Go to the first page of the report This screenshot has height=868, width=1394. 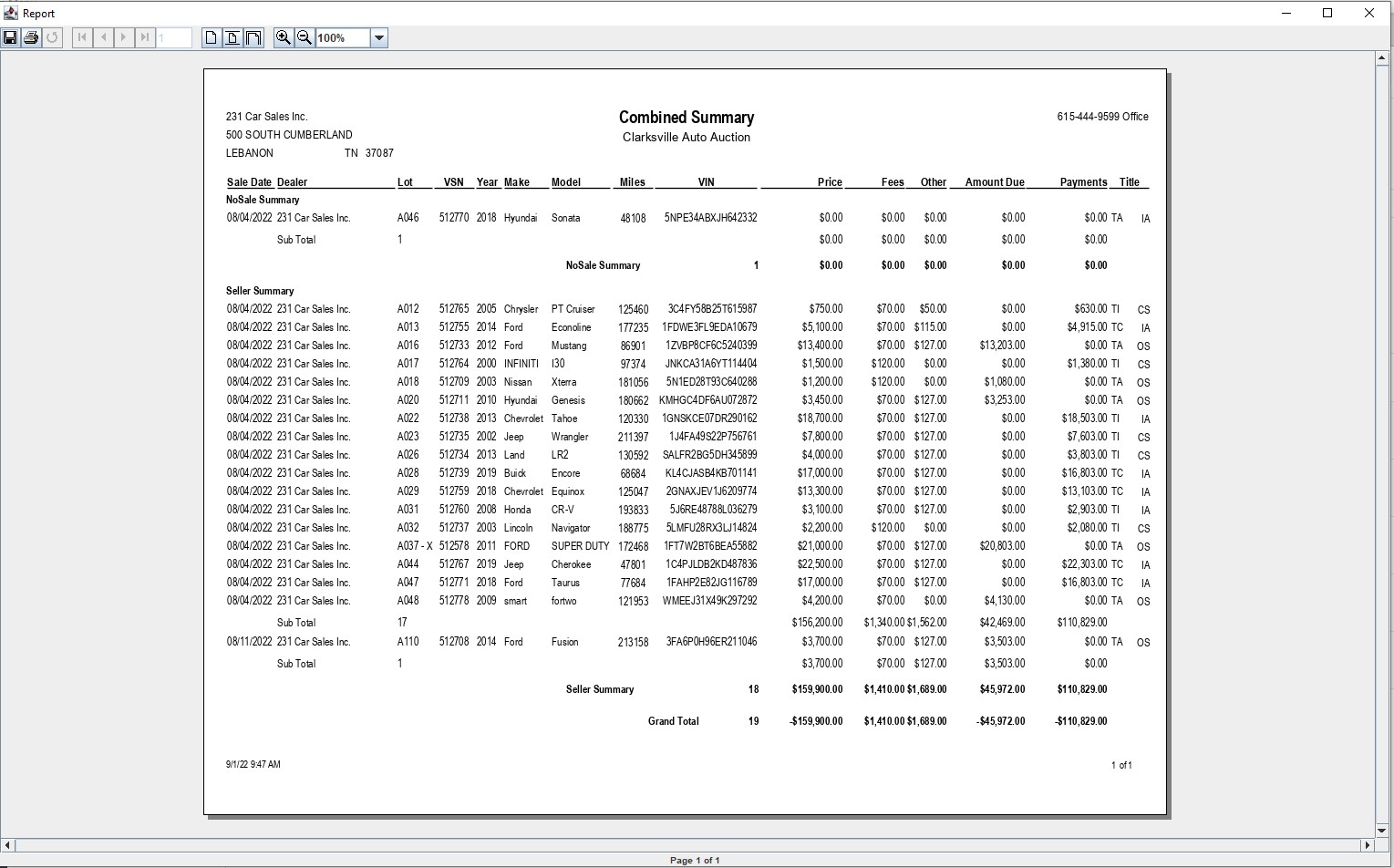pyautogui.click(x=82, y=37)
